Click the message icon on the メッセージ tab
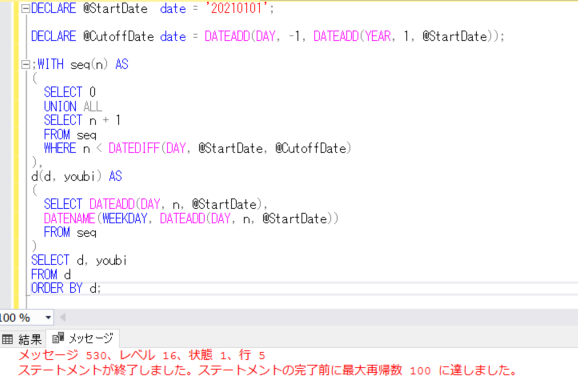This screenshot has width=578, height=391. 58,338
